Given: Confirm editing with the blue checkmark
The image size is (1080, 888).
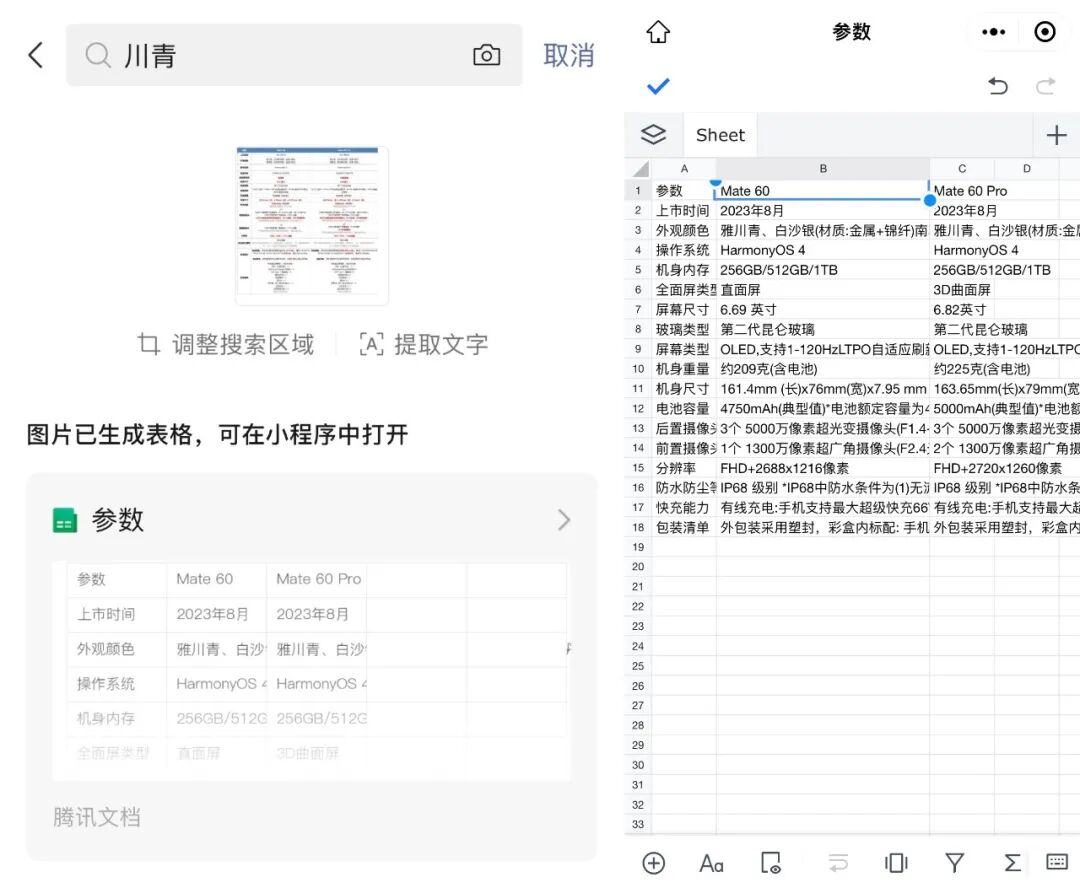Looking at the screenshot, I should click(658, 86).
